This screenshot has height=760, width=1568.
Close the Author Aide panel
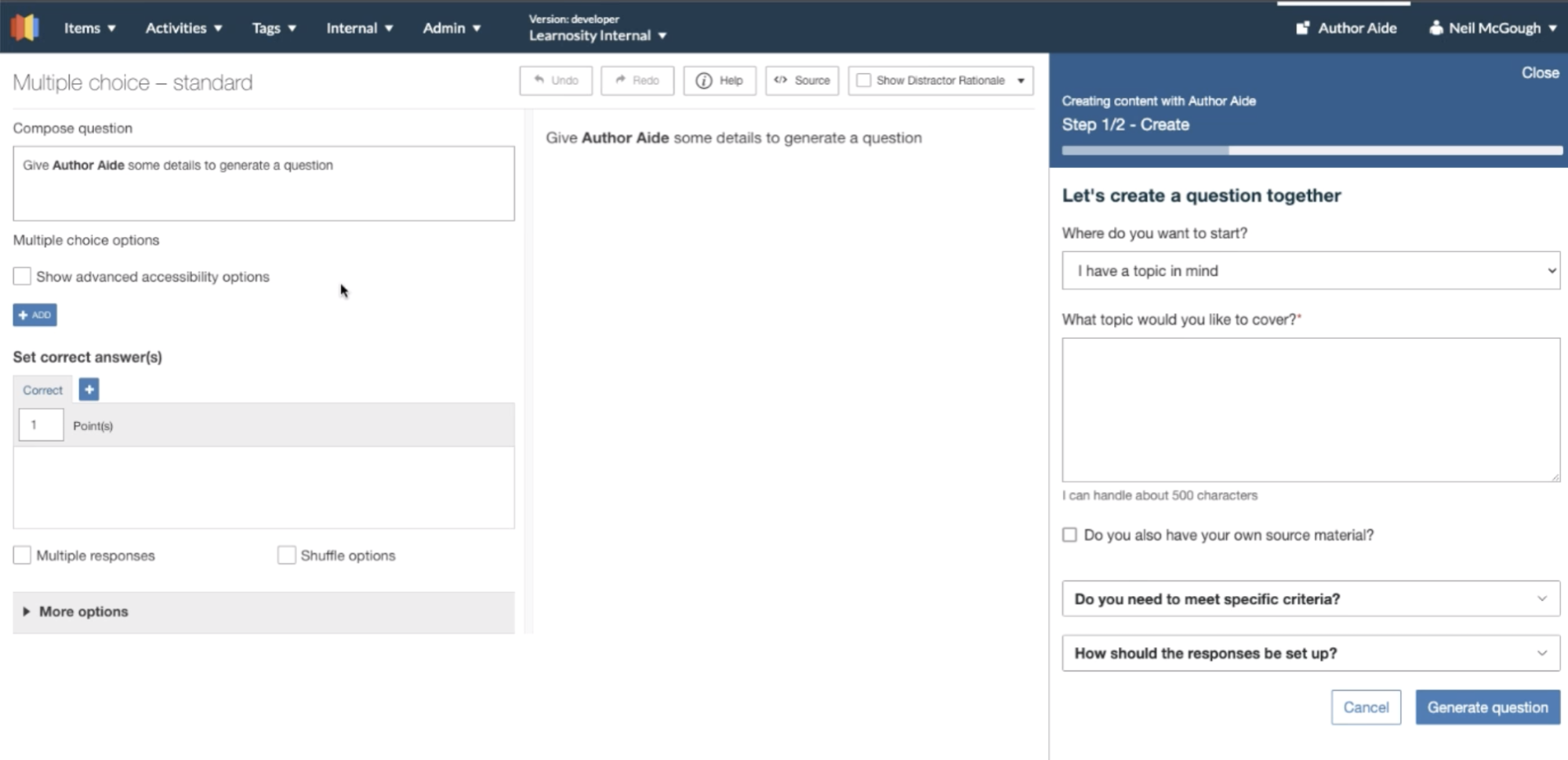point(1540,73)
